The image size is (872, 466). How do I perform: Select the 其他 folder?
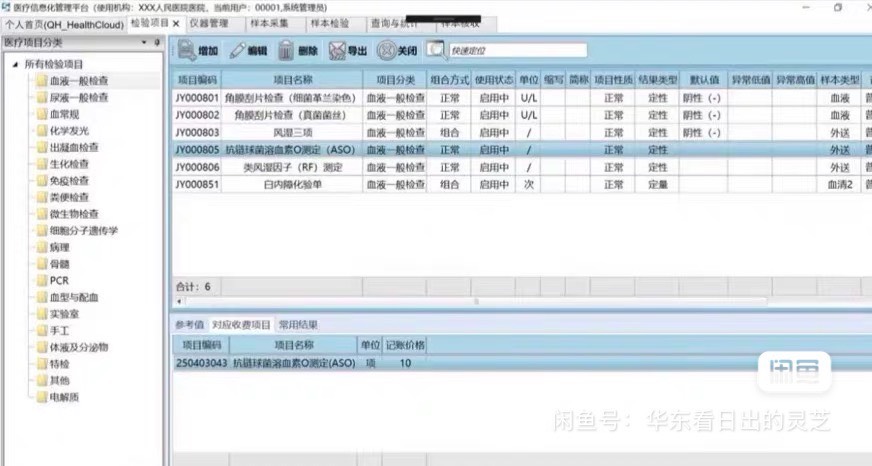[53, 381]
